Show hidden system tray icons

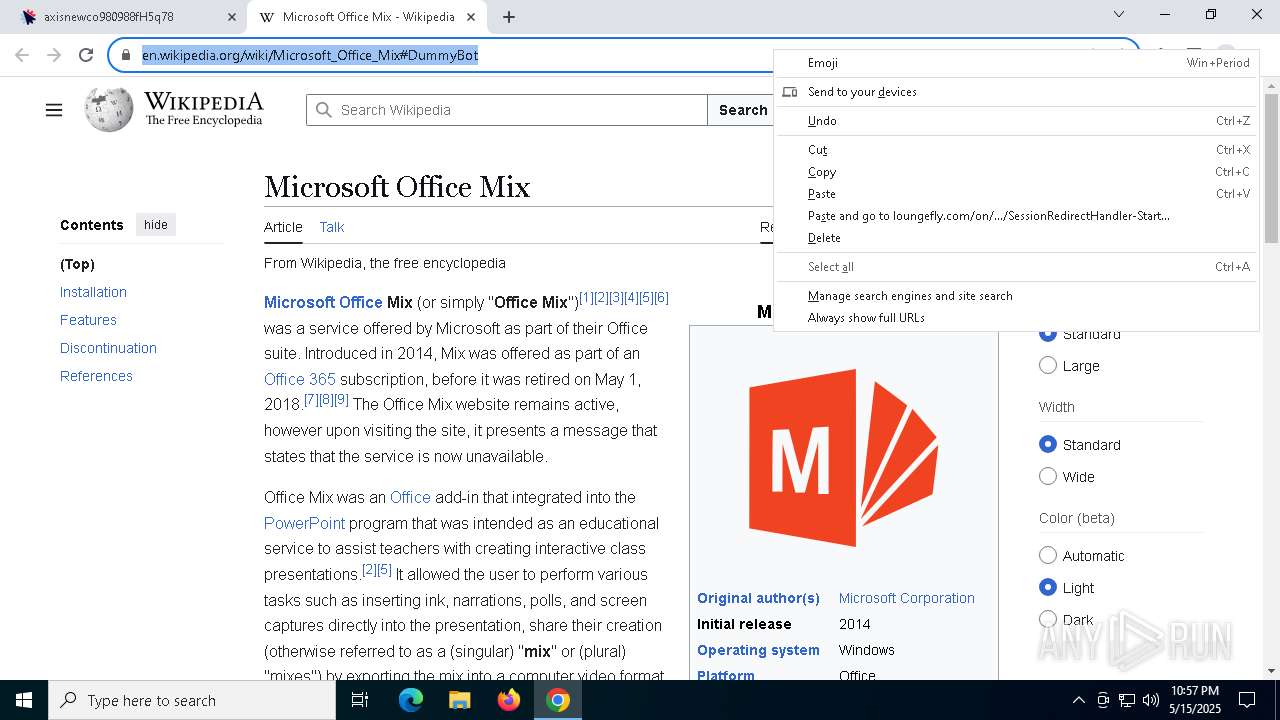pyautogui.click(x=1078, y=700)
